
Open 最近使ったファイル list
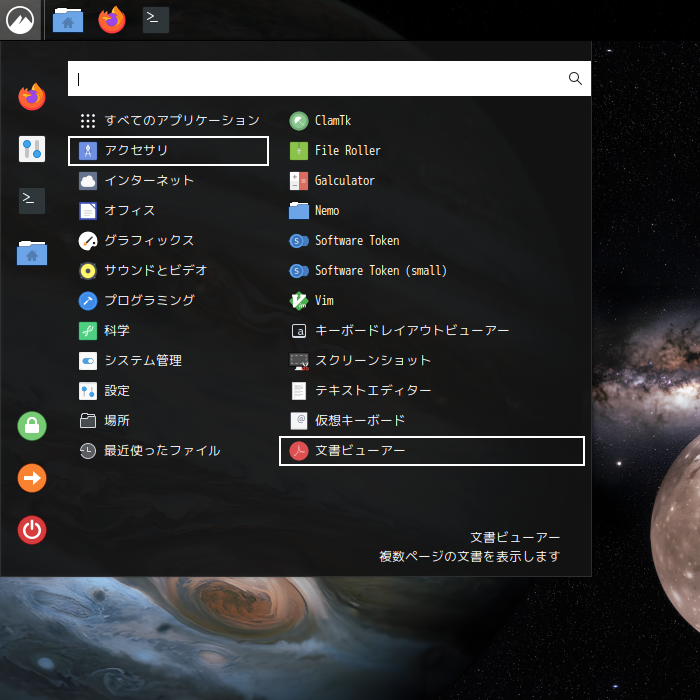160,451
